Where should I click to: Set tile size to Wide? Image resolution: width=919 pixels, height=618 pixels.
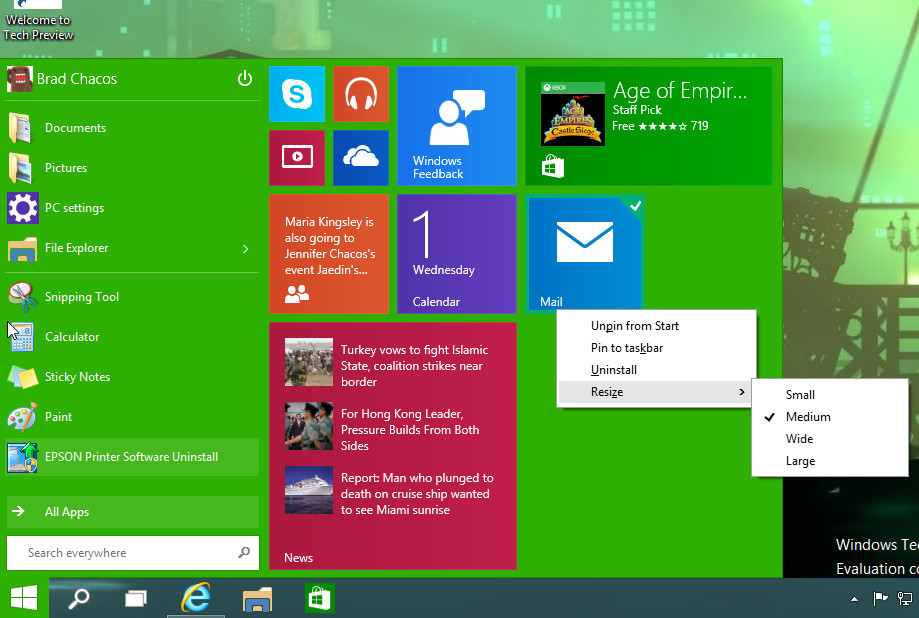[799, 439]
